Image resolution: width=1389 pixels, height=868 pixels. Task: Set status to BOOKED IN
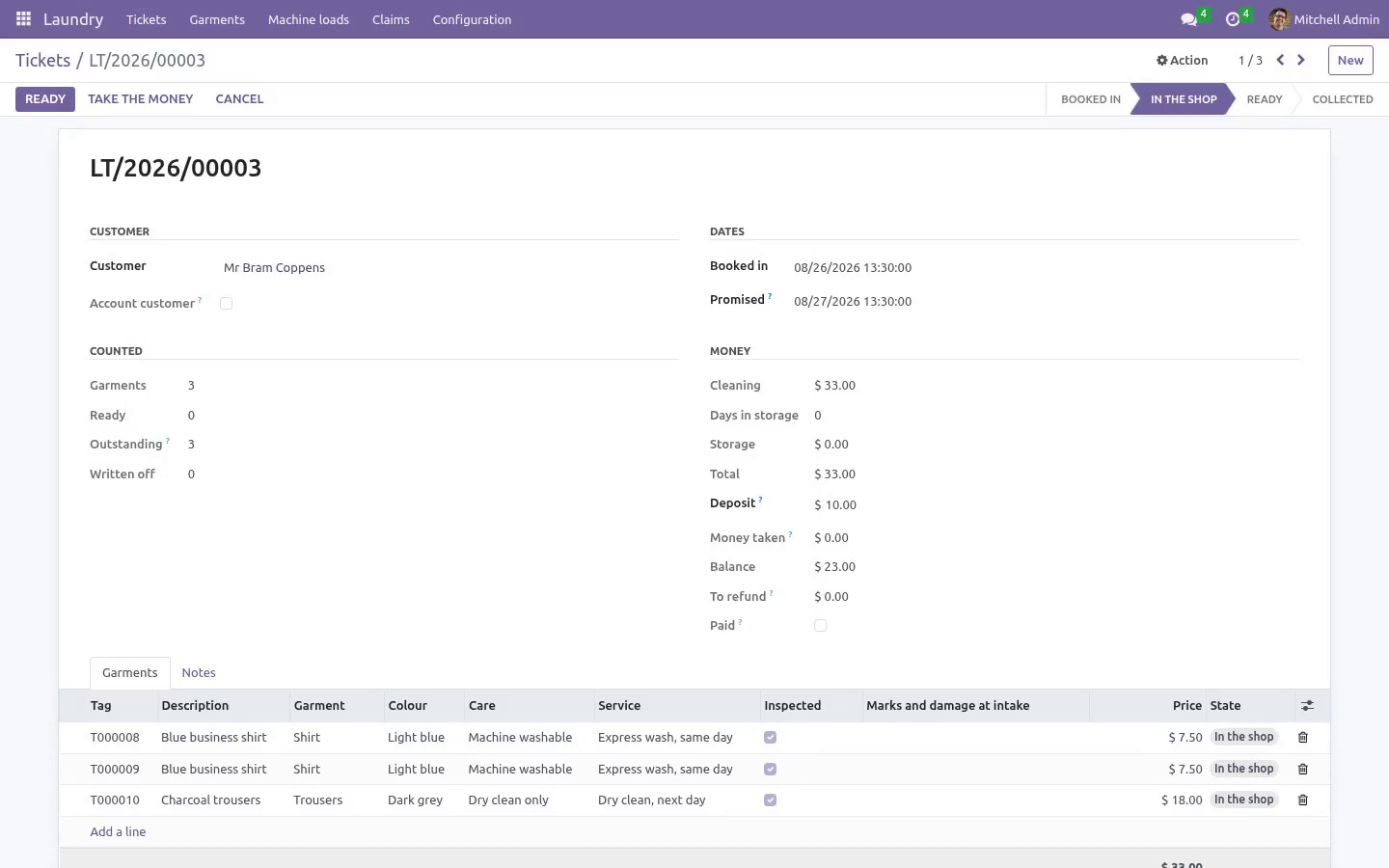(x=1090, y=99)
